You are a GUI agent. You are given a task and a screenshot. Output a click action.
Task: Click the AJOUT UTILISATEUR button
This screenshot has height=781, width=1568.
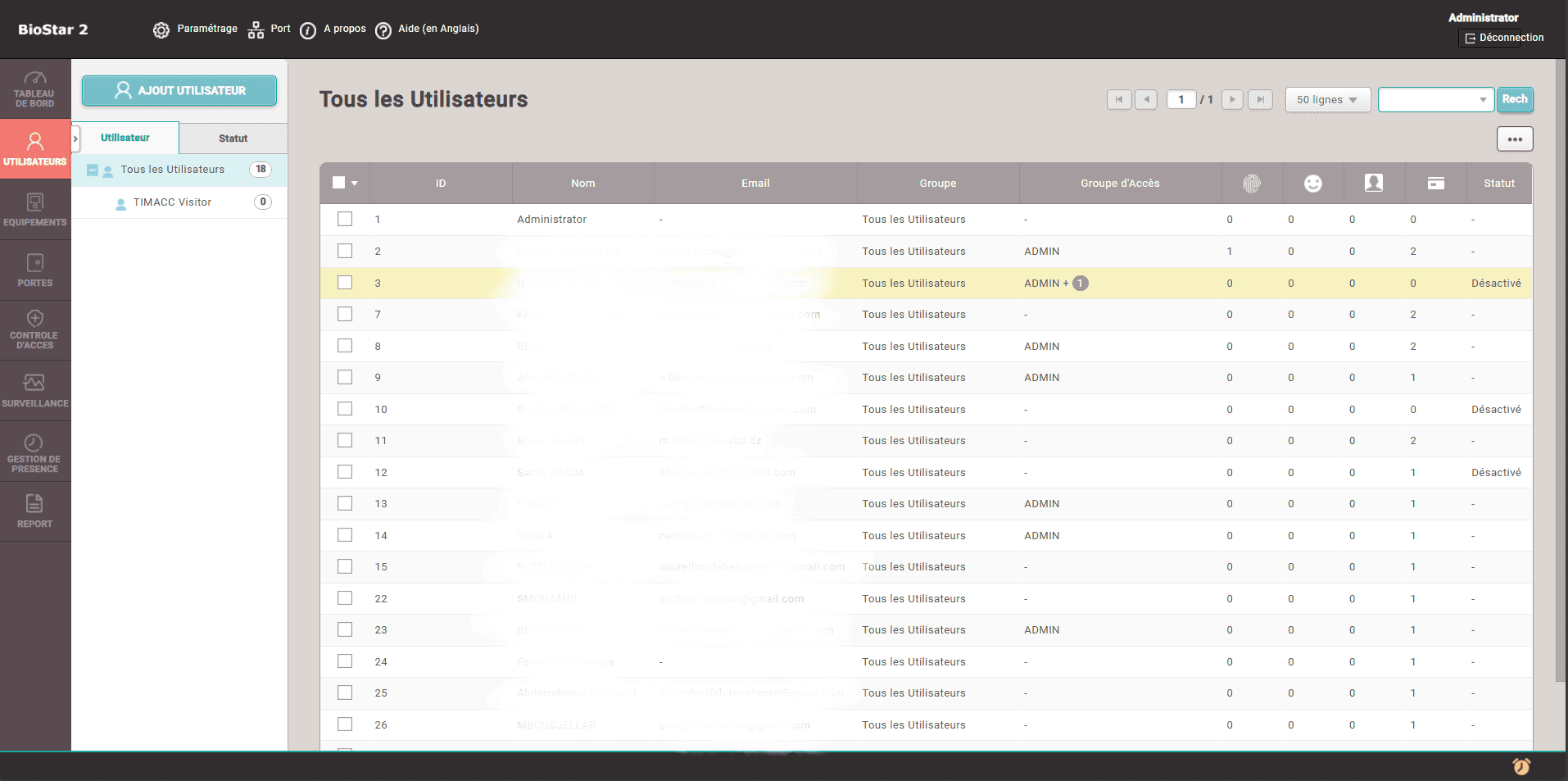(x=179, y=90)
